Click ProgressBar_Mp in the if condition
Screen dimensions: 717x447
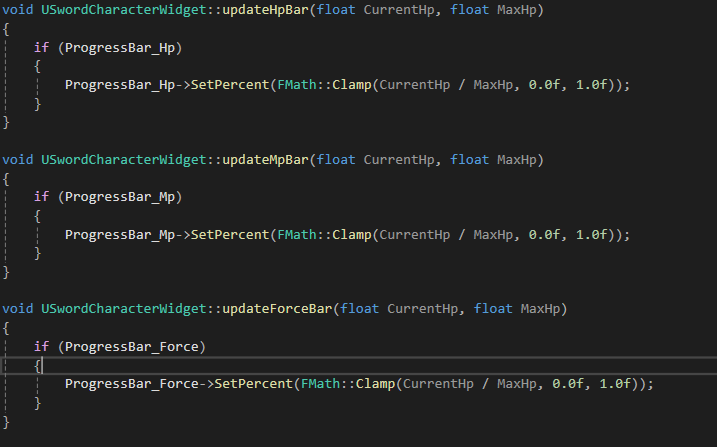120,197
